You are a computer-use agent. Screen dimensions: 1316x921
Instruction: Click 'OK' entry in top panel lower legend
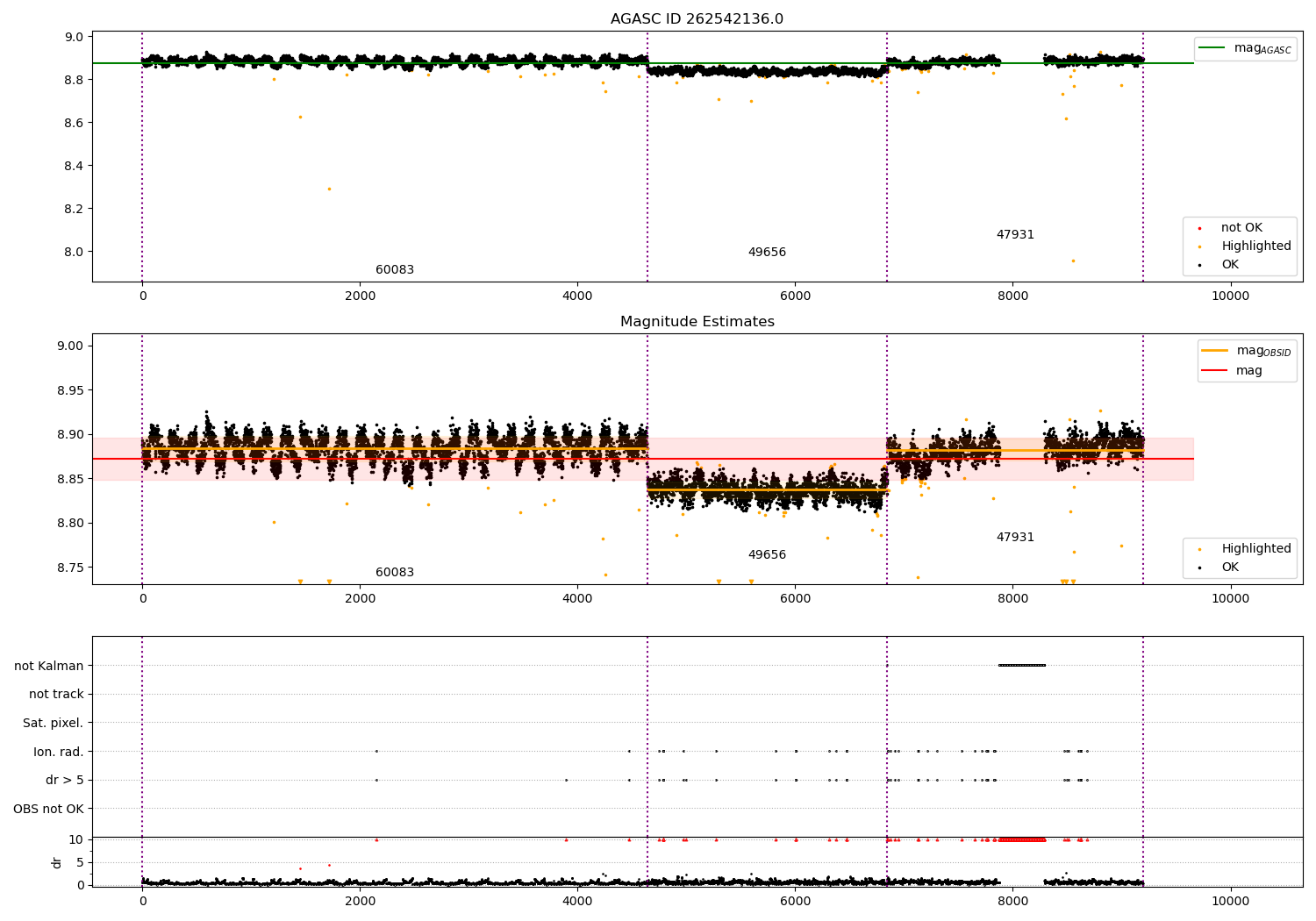[1230, 265]
